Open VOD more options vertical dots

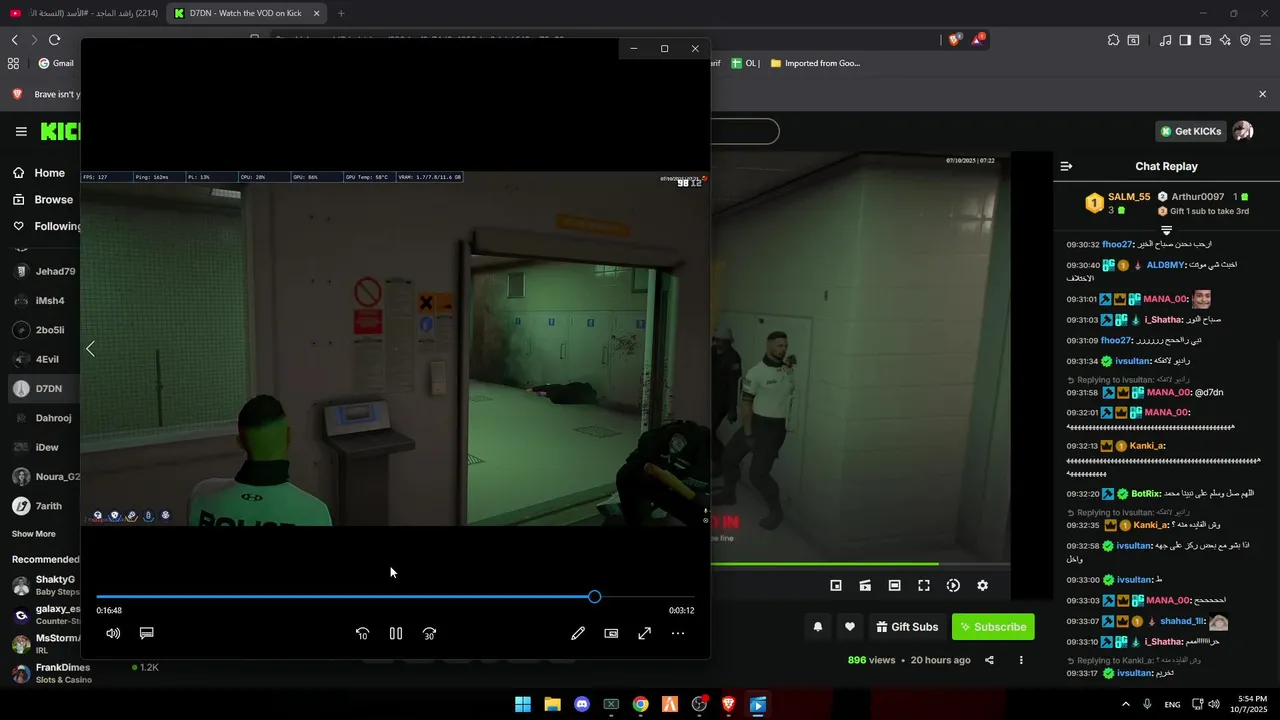[1021, 660]
